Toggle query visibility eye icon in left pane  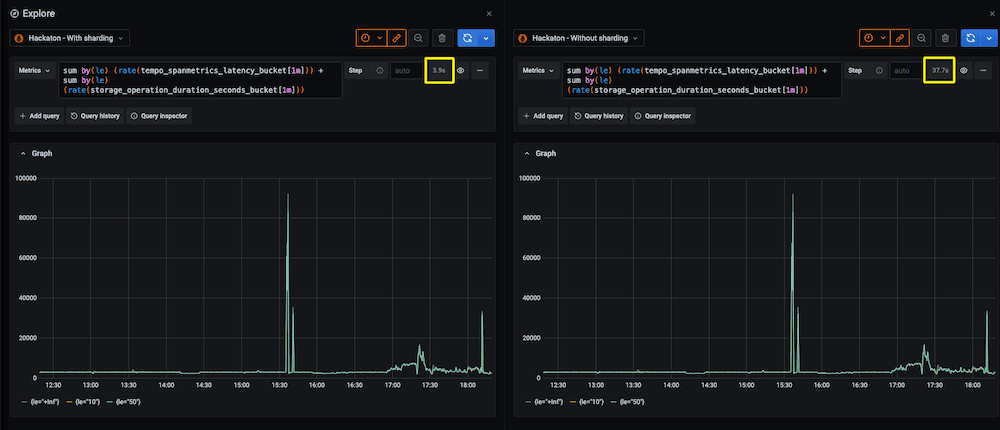point(461,71)
